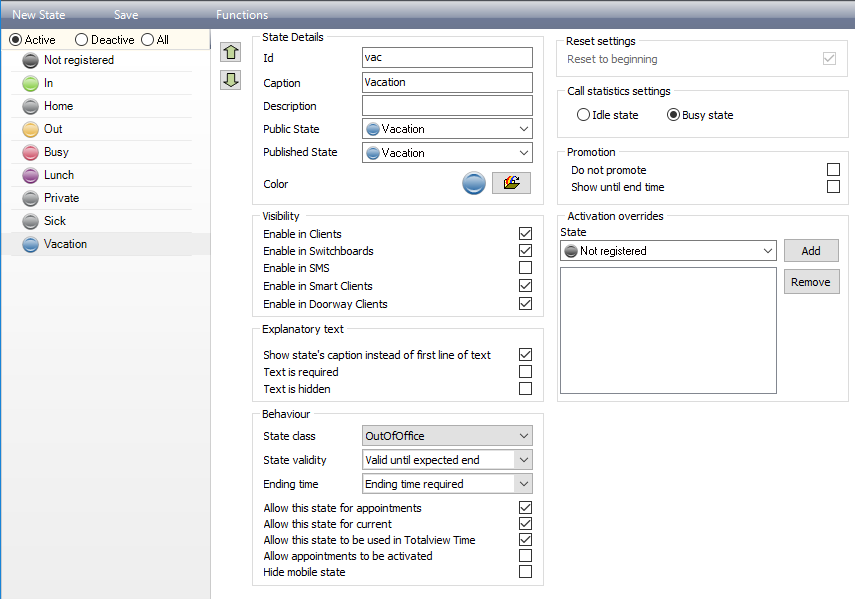Check the Do not promote box

[833, 170]
